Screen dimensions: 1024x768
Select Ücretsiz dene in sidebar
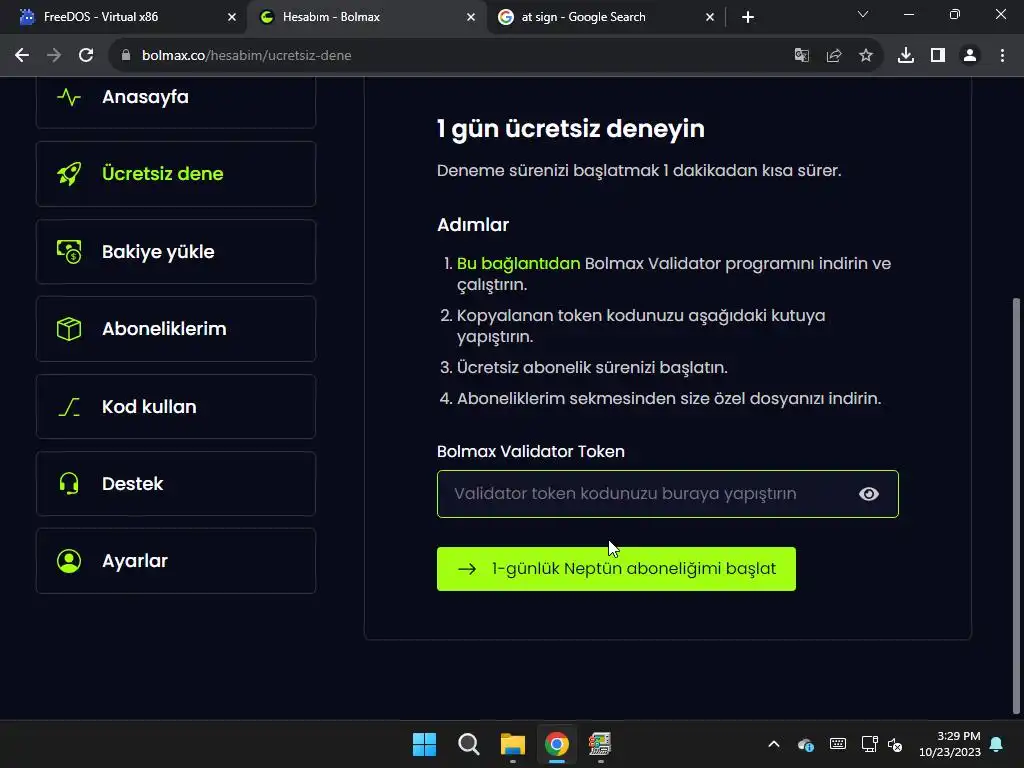(x=176, y=174)
